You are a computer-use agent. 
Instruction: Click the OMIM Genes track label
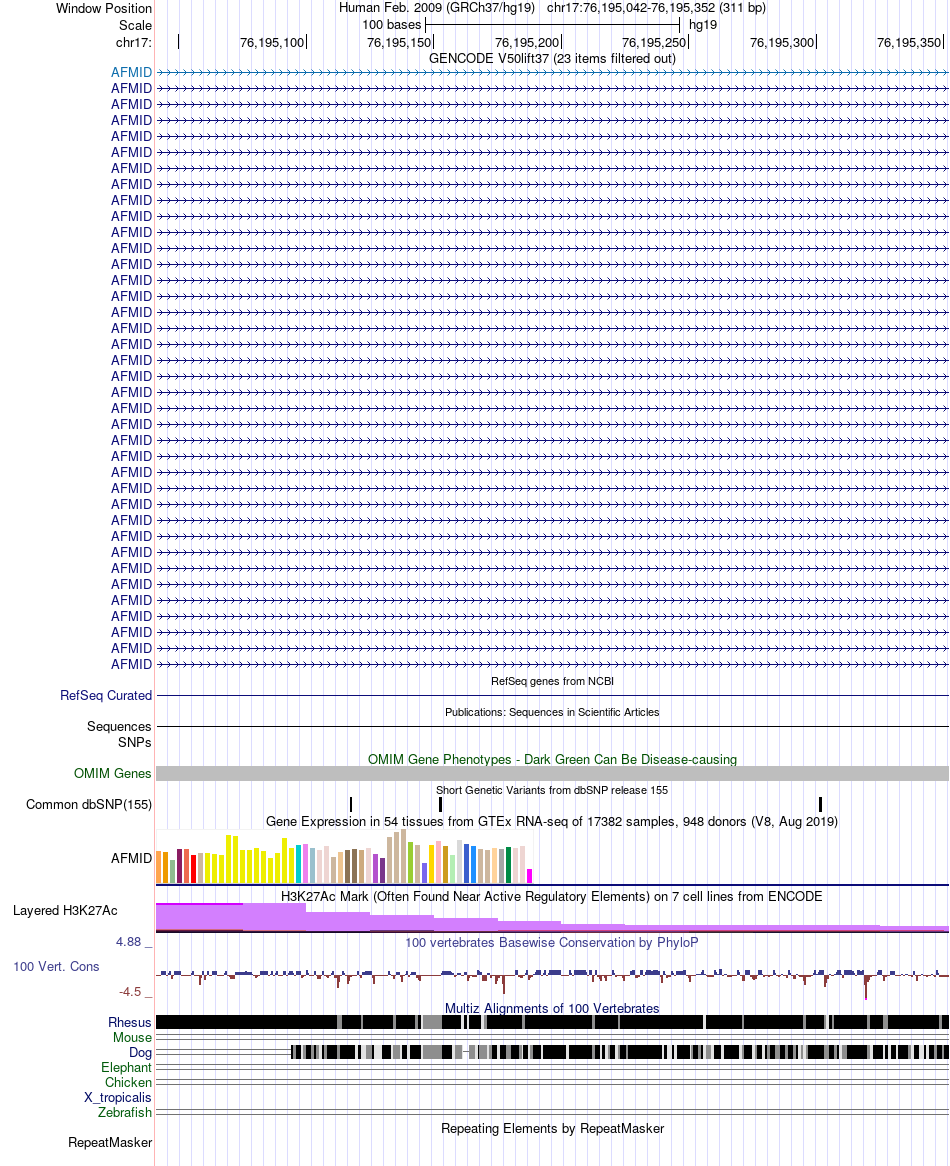pos(112,773)
